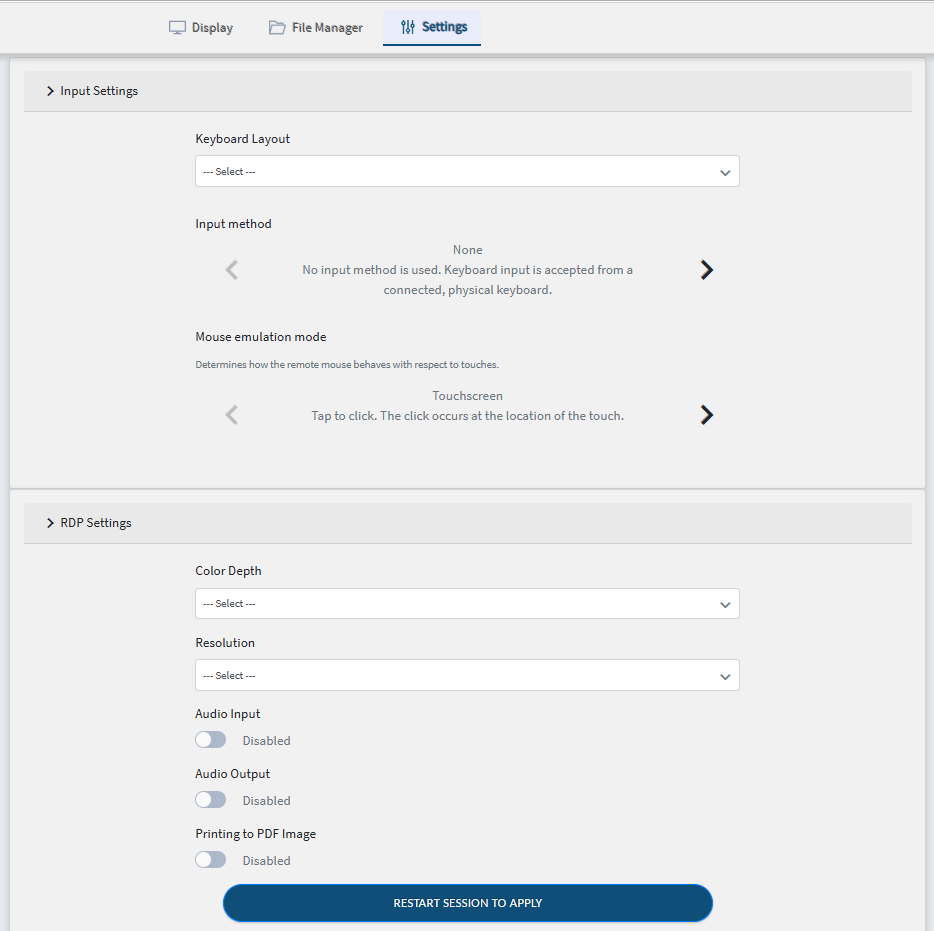This screenshot has height=931, width=934.
Task: Open the Color Depth dropdown
Action: [x=467, y=604]
